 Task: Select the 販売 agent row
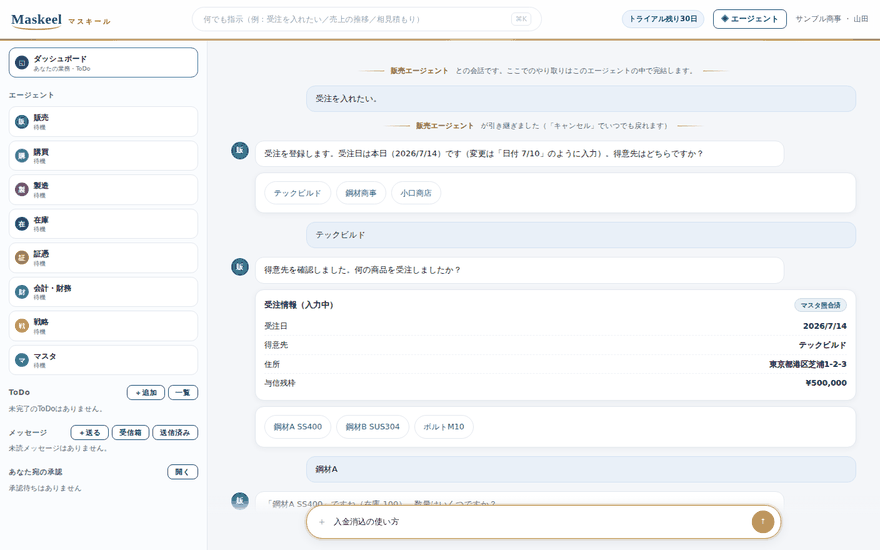(103, 122)
